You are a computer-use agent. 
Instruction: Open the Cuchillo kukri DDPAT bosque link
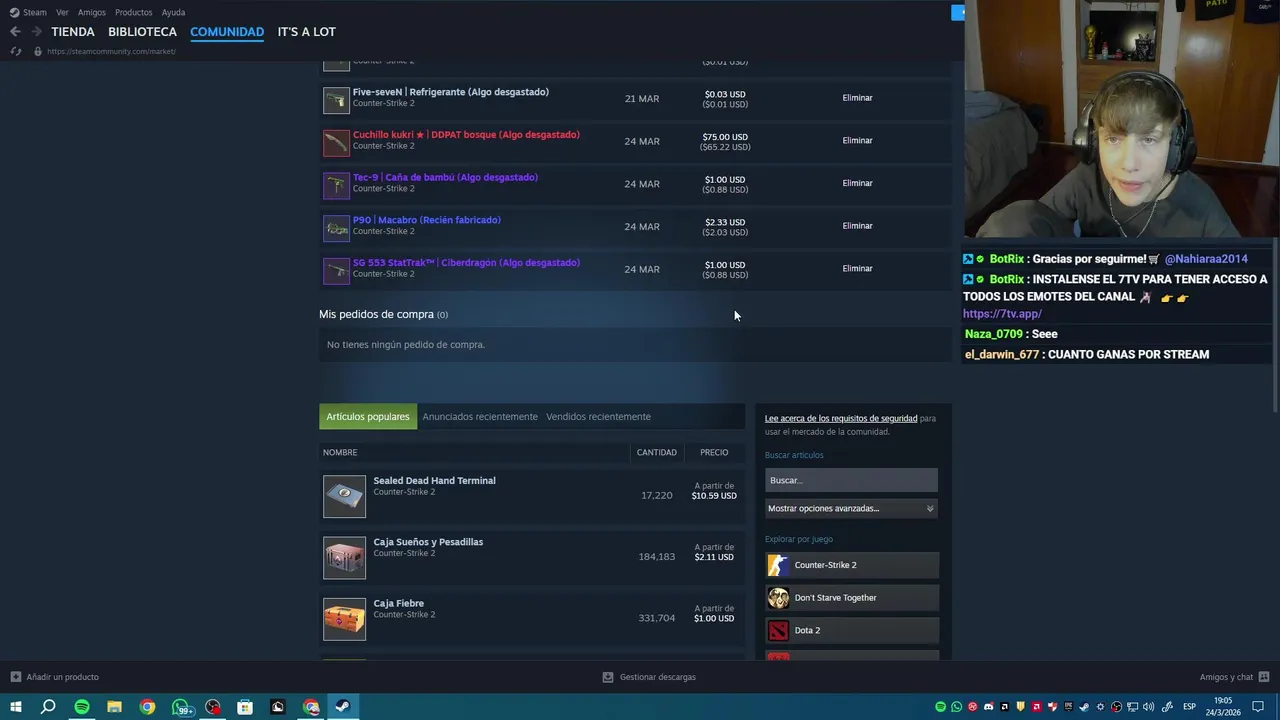466,135
